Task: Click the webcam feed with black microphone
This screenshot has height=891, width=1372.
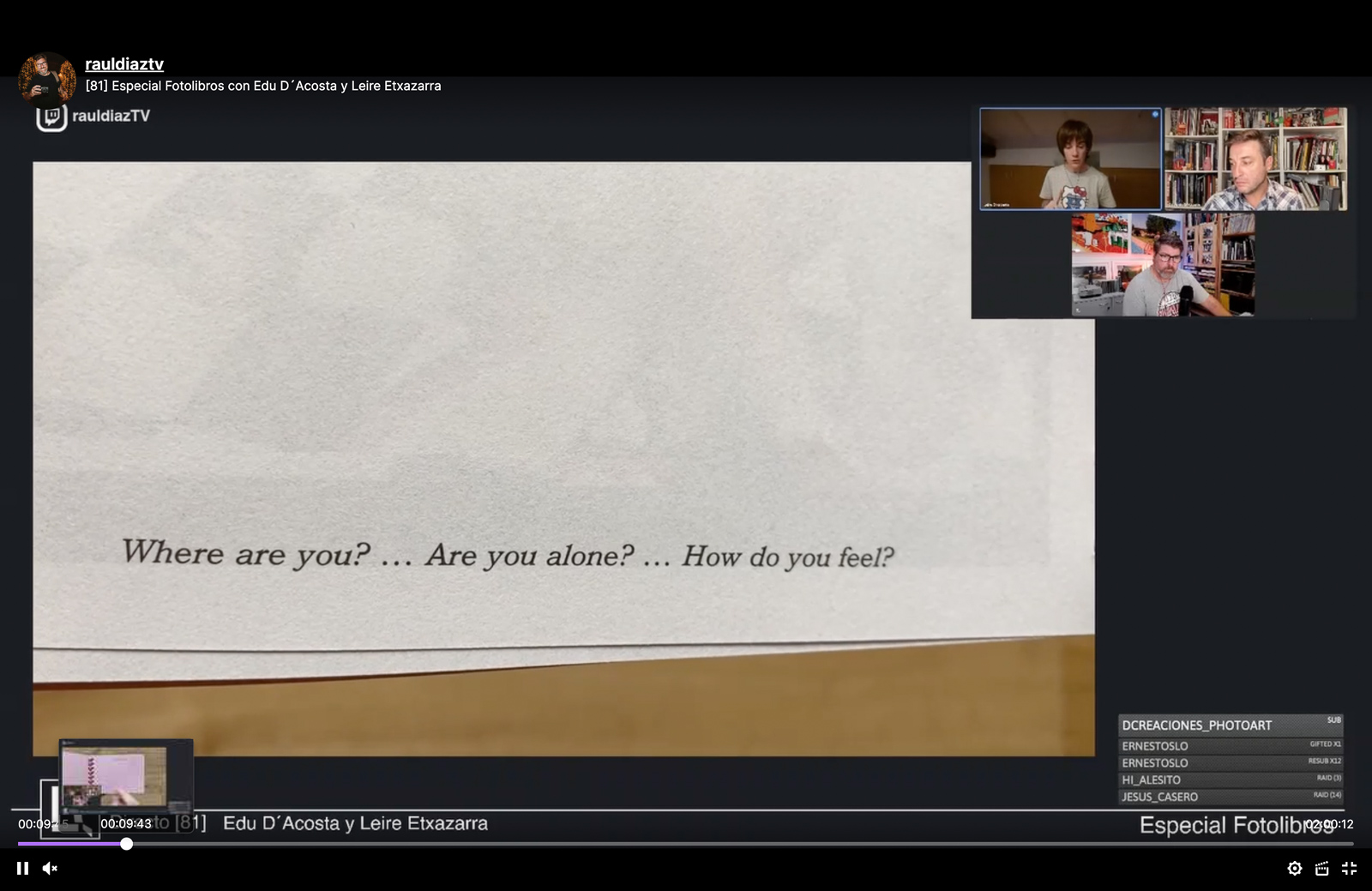Action: point(1163,265)
